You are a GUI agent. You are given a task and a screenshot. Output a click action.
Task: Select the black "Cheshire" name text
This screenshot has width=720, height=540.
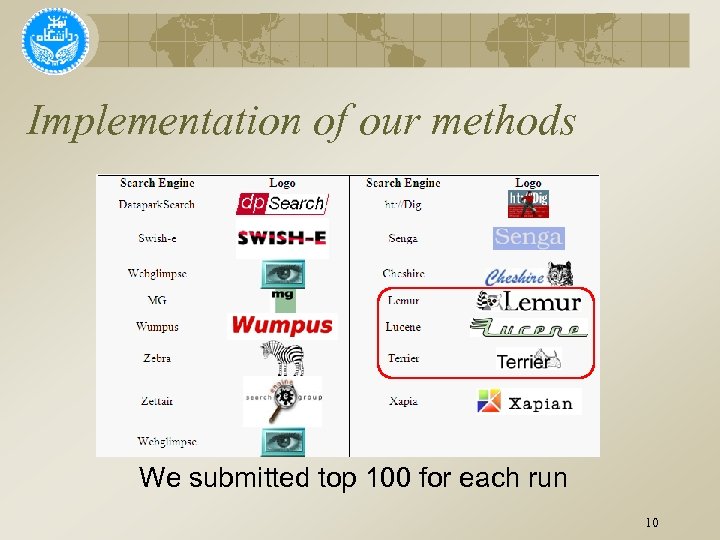[403, 274]
